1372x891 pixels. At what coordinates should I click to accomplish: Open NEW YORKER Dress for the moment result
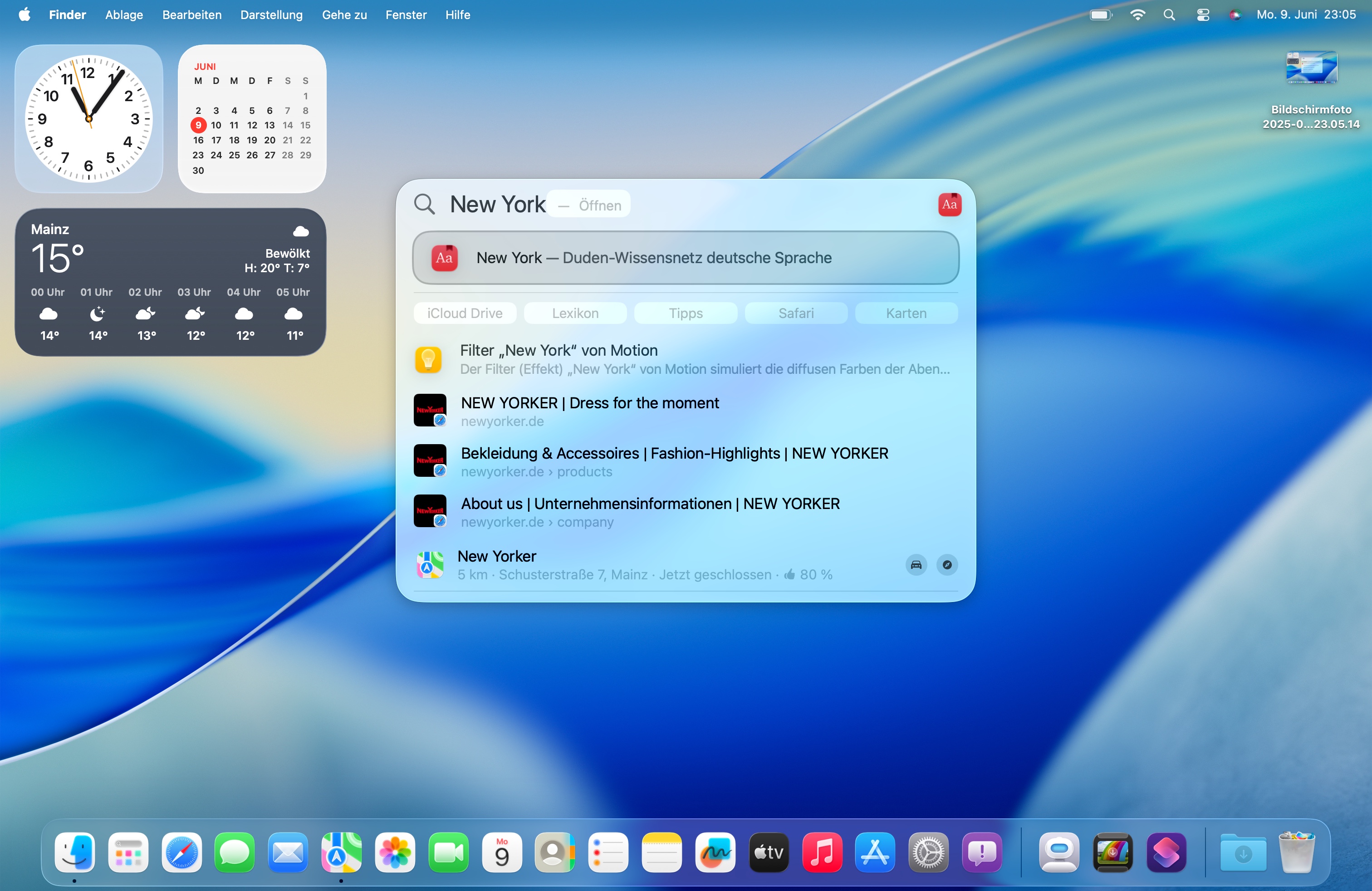[686, 411]
